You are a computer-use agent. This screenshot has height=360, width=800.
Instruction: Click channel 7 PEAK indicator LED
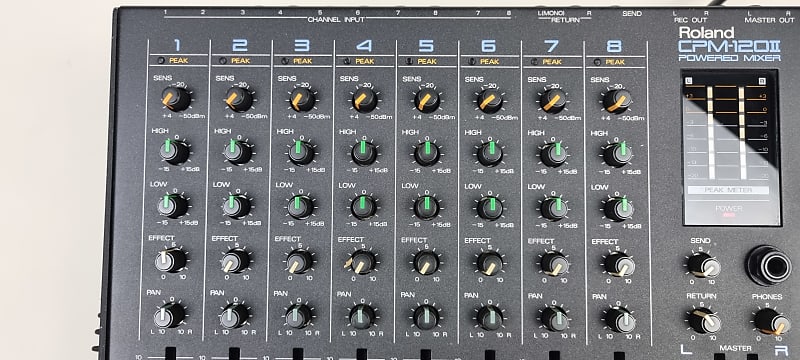534,62
